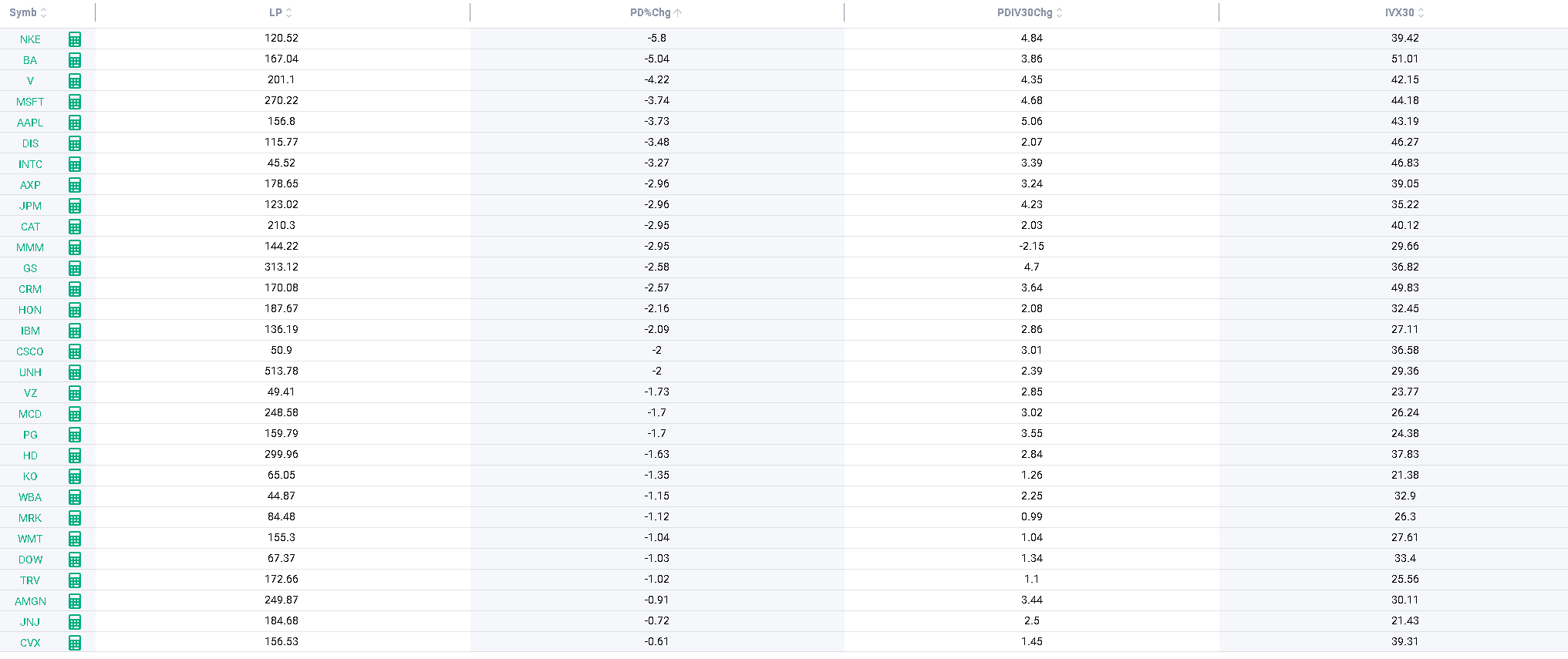Open the calculator icon for NKE
The width and height of the screenshot is (1568, 659).
click(75, 39)
